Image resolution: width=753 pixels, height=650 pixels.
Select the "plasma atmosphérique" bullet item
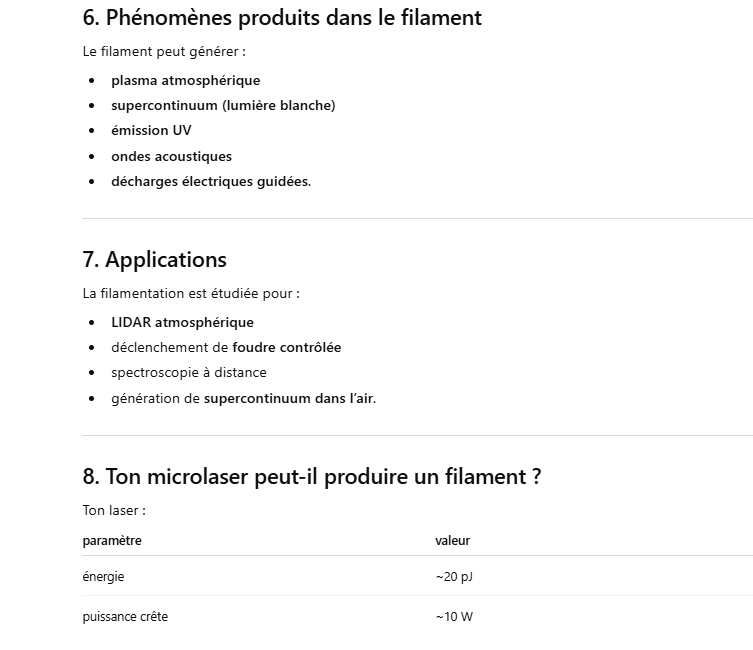click(185, 80)
